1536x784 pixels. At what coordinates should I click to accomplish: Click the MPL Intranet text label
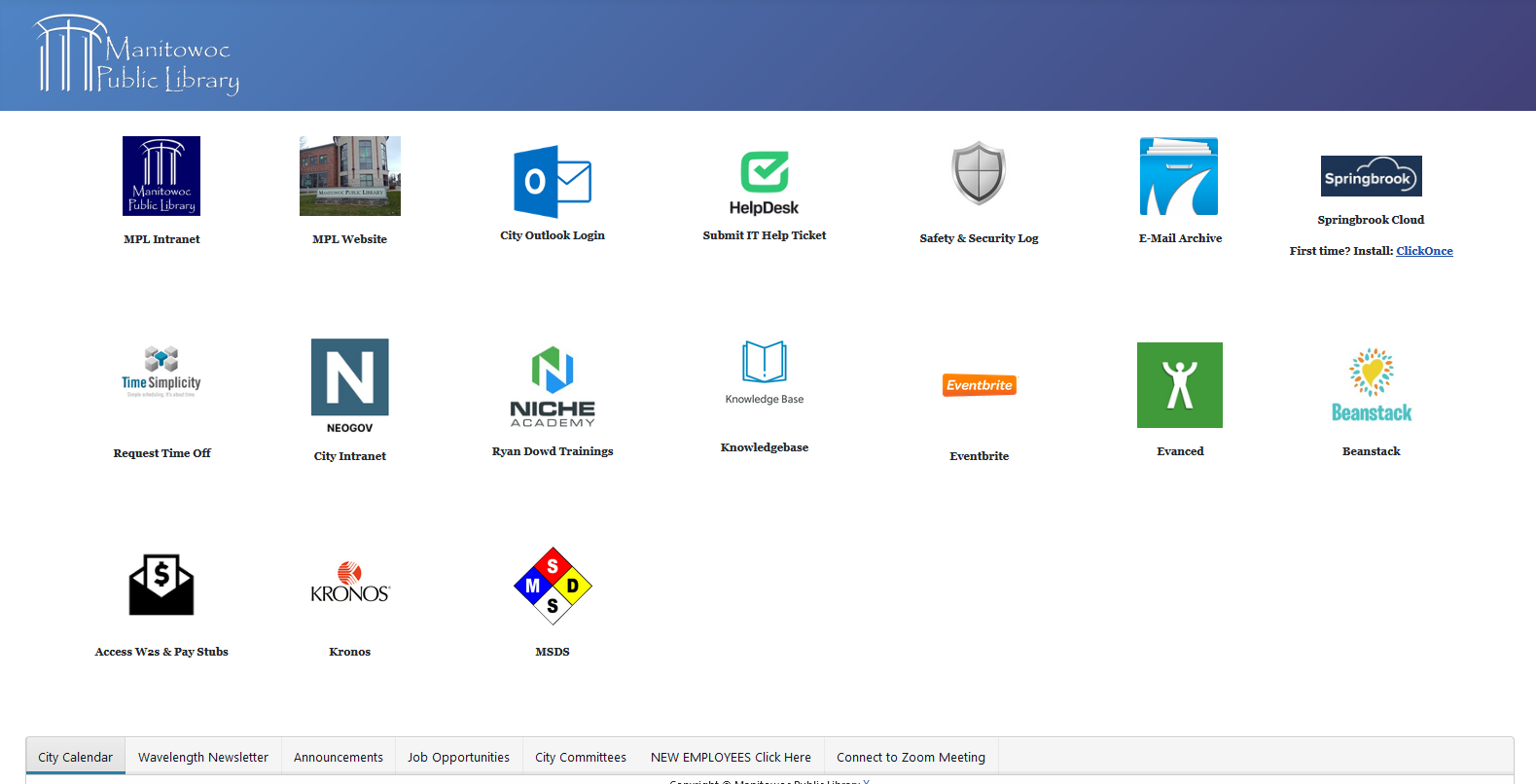(161, 239)
